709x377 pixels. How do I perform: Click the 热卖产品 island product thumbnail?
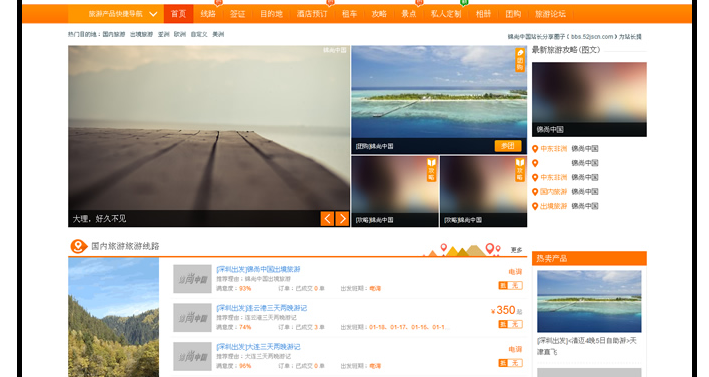[589, 301]
